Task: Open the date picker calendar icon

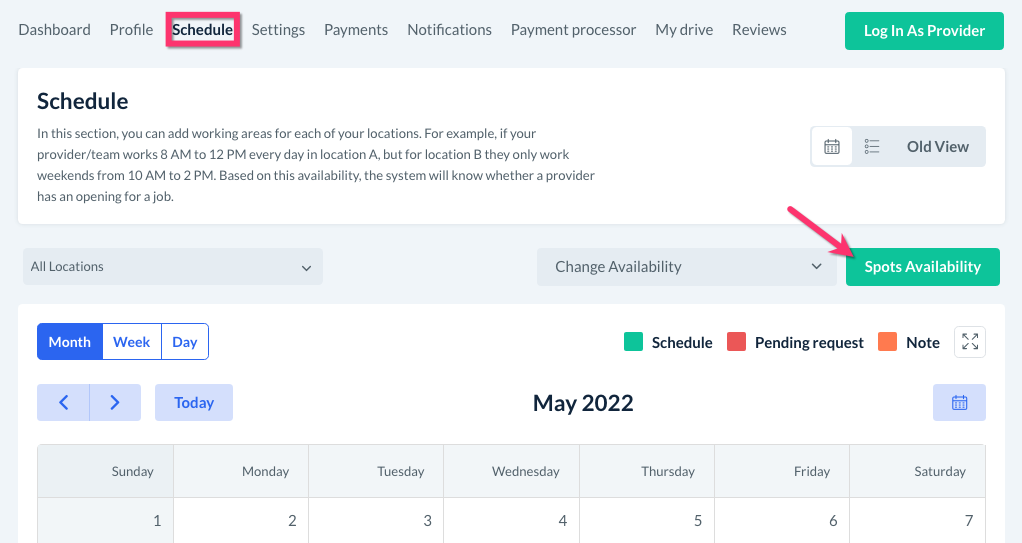Action: [x=959, y=403]
